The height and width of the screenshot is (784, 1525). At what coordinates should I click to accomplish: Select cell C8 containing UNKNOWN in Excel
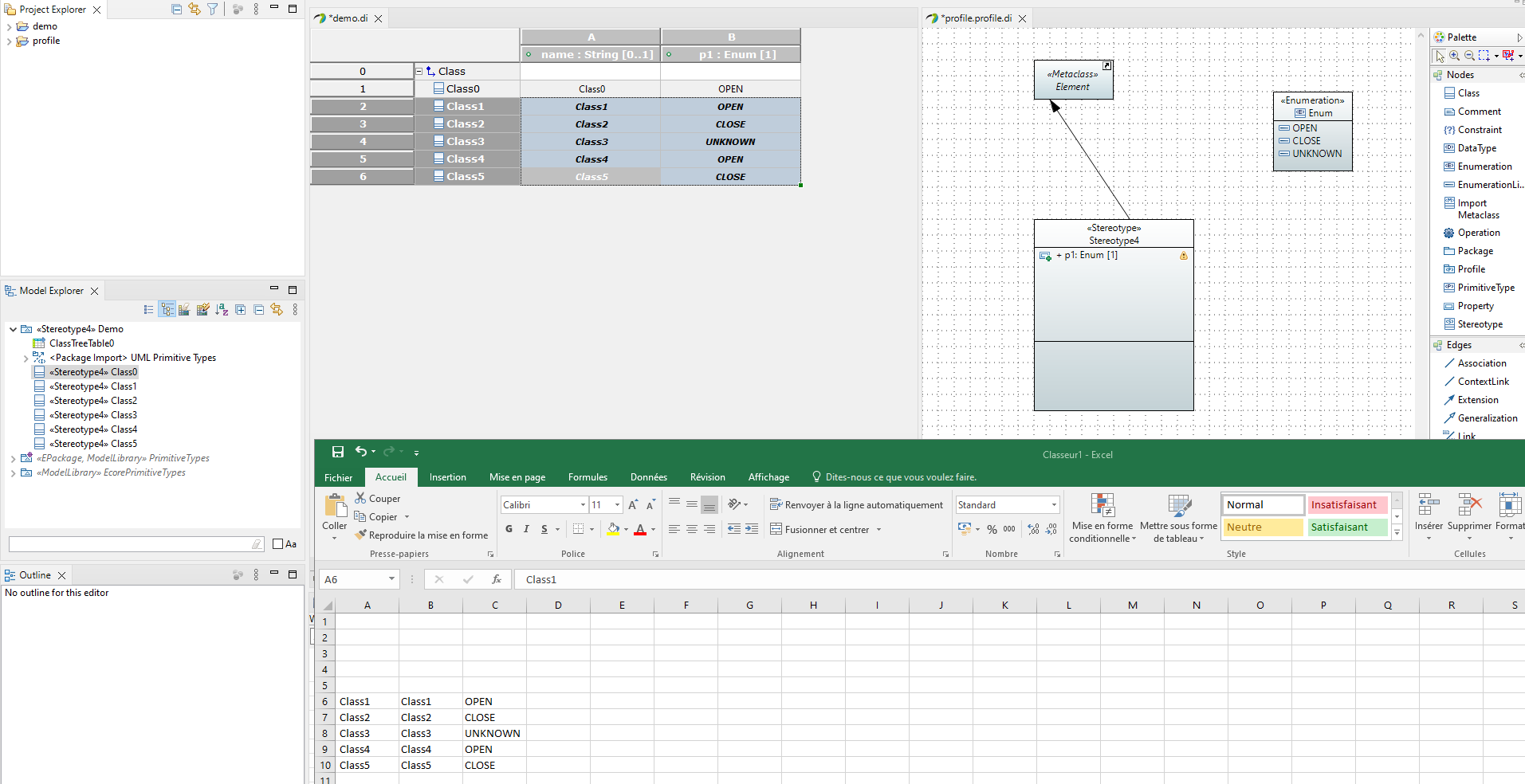tap(494, 733)
